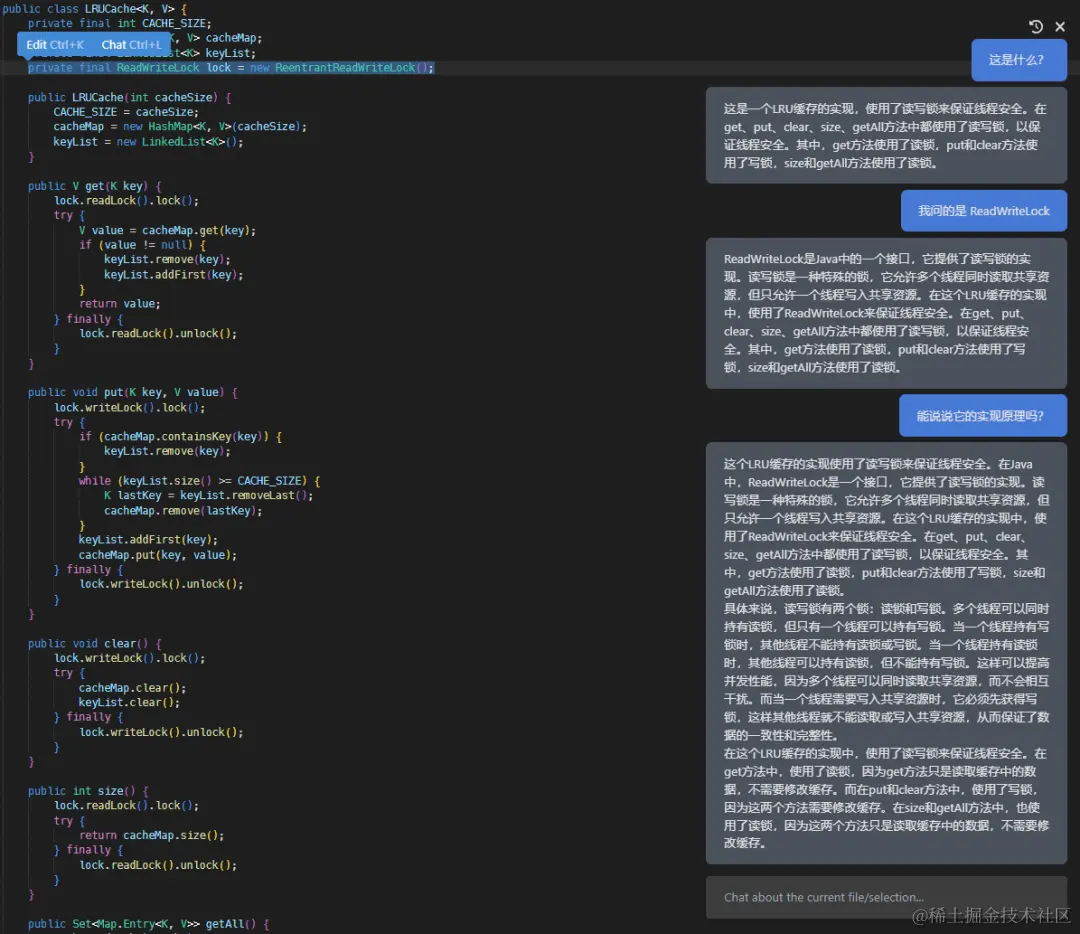Select the user message '这是什么?'
The width and height of the screenshot is (1080, 934).
(1019, 60)
